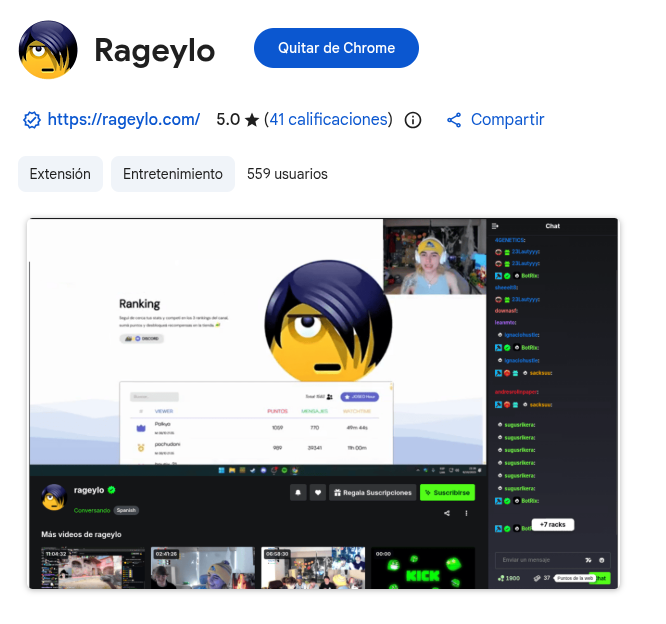Select the Extensión chip

coord(60,174)
